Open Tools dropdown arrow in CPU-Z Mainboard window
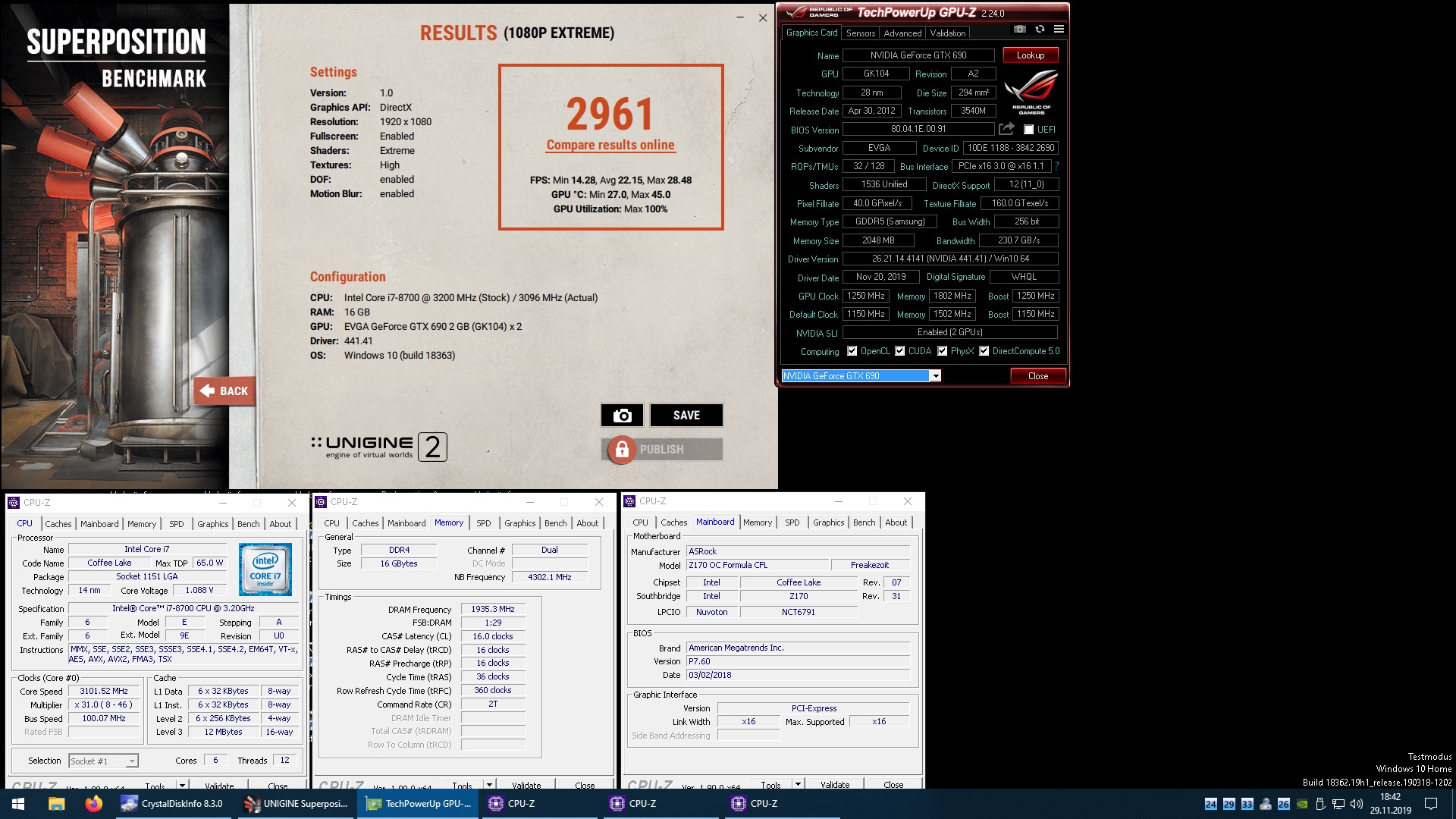The height and width of the screenshot is (819, 1456). pyautogui.click(x=798, y=784)
